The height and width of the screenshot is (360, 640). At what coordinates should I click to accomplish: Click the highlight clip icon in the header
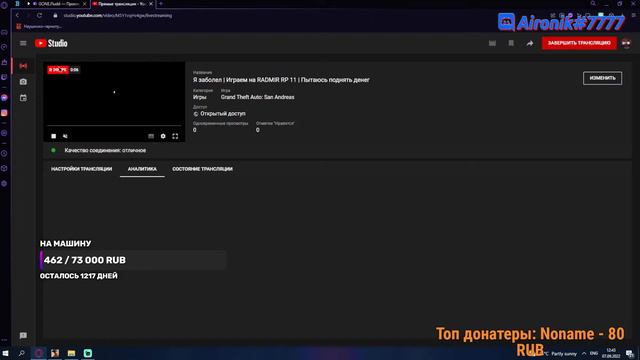point(511,43)
